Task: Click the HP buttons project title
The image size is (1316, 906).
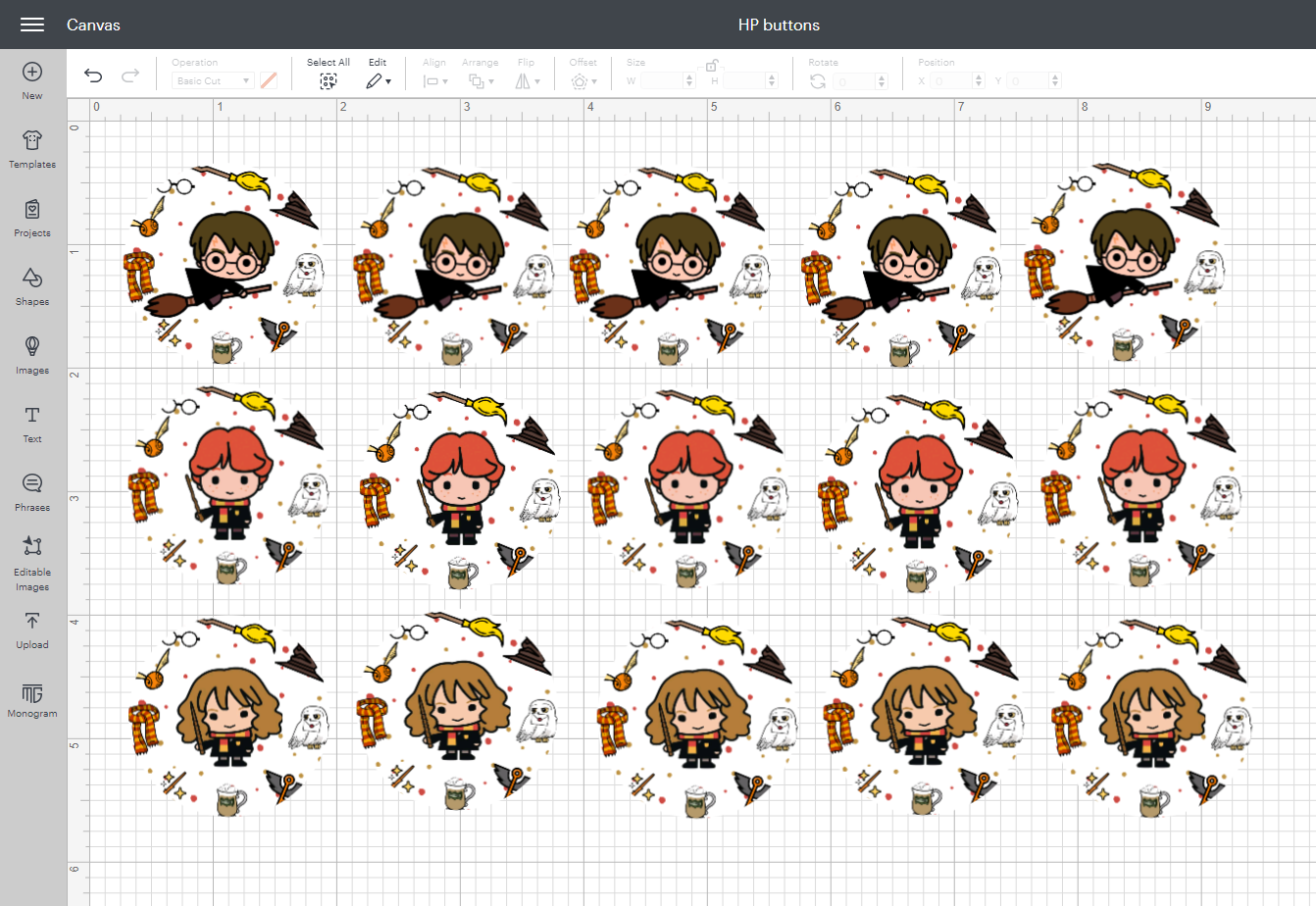Action: coord(779,25)
